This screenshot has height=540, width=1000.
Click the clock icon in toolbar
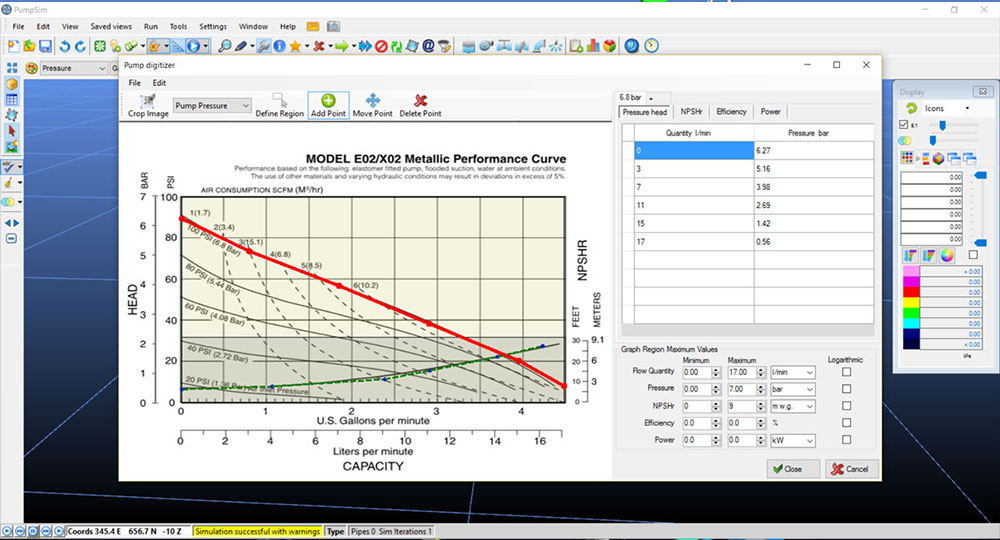(x=651, y=46)
